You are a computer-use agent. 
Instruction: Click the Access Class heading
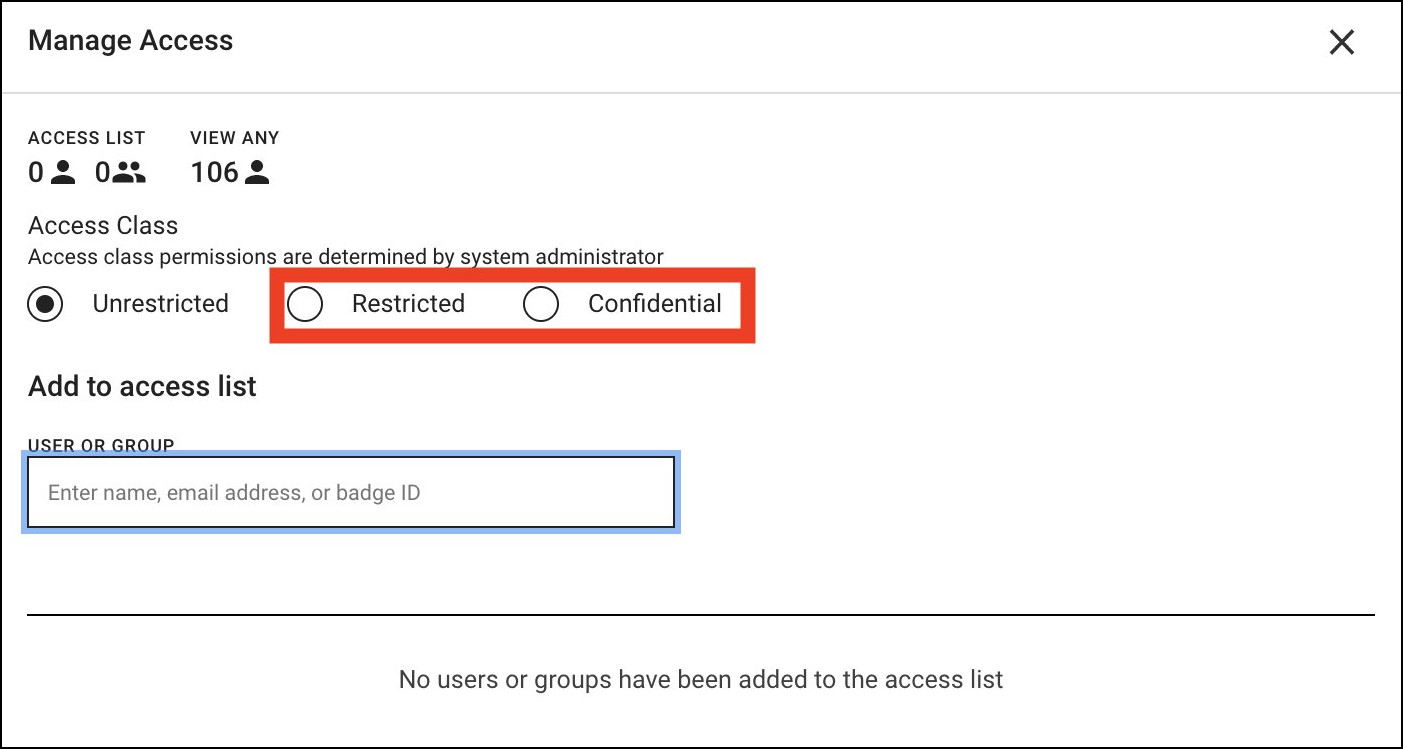(x=102, y=225)
